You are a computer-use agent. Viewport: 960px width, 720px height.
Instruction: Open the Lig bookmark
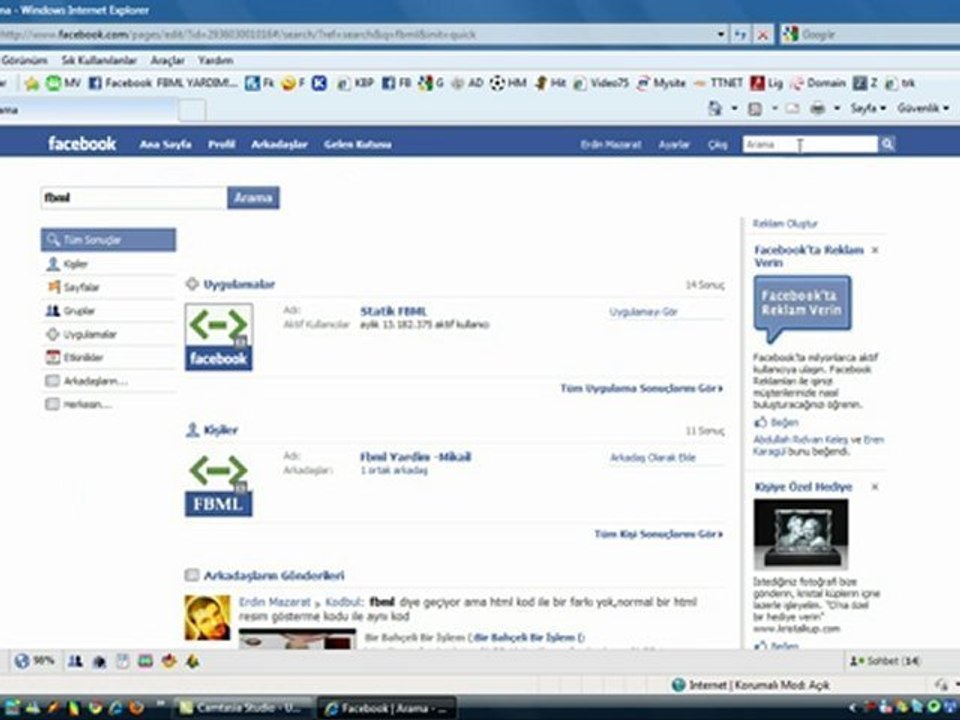(767, 83)
